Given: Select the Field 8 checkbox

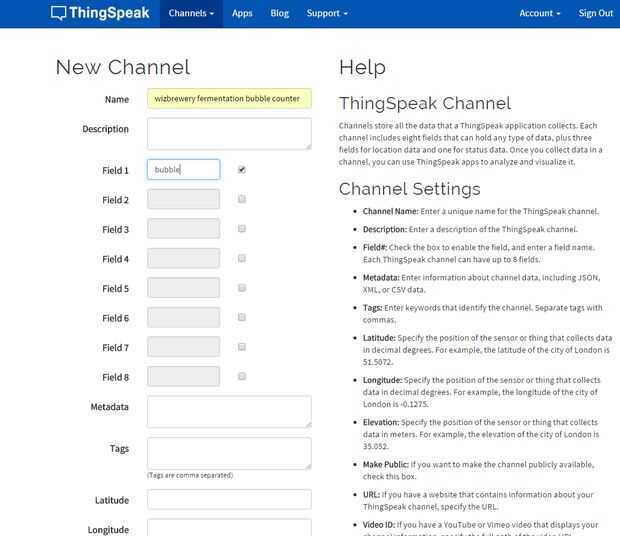Looking at the screenshot, I should click(x=242, y=376).
